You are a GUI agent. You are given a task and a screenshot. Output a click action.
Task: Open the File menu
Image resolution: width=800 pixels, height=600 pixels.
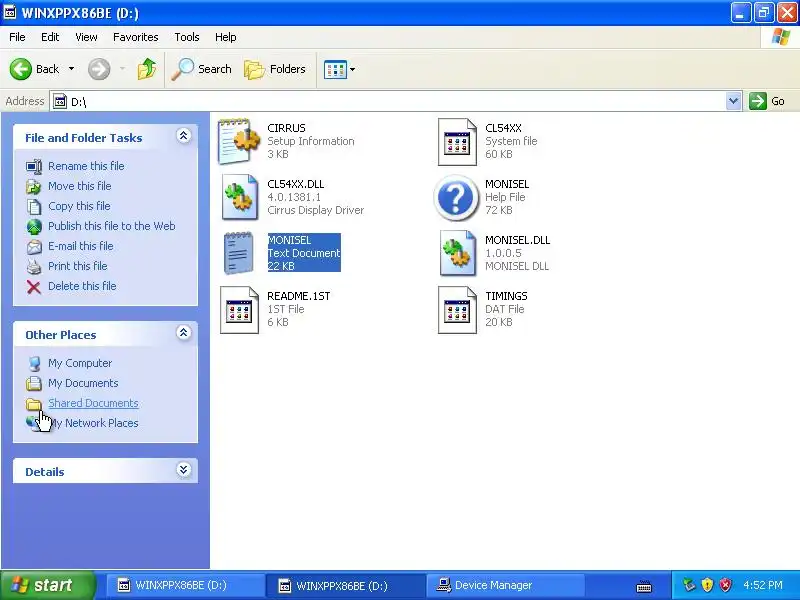17,37
